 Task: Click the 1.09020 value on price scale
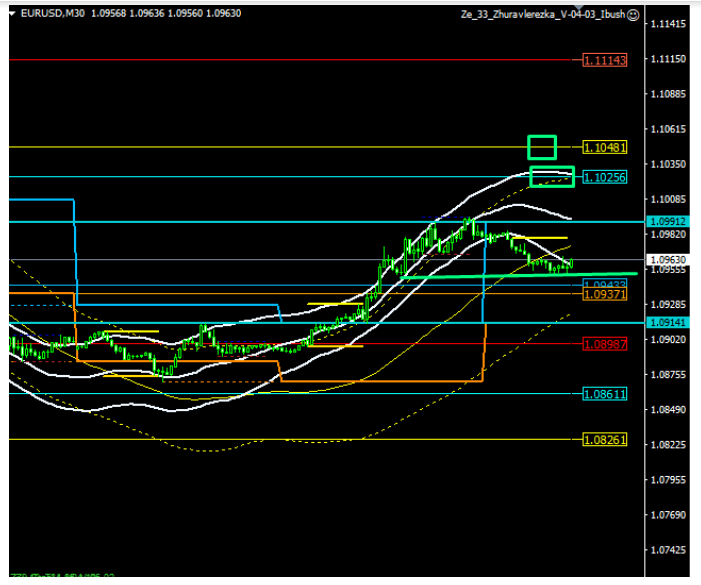click(x=668, y=340)
